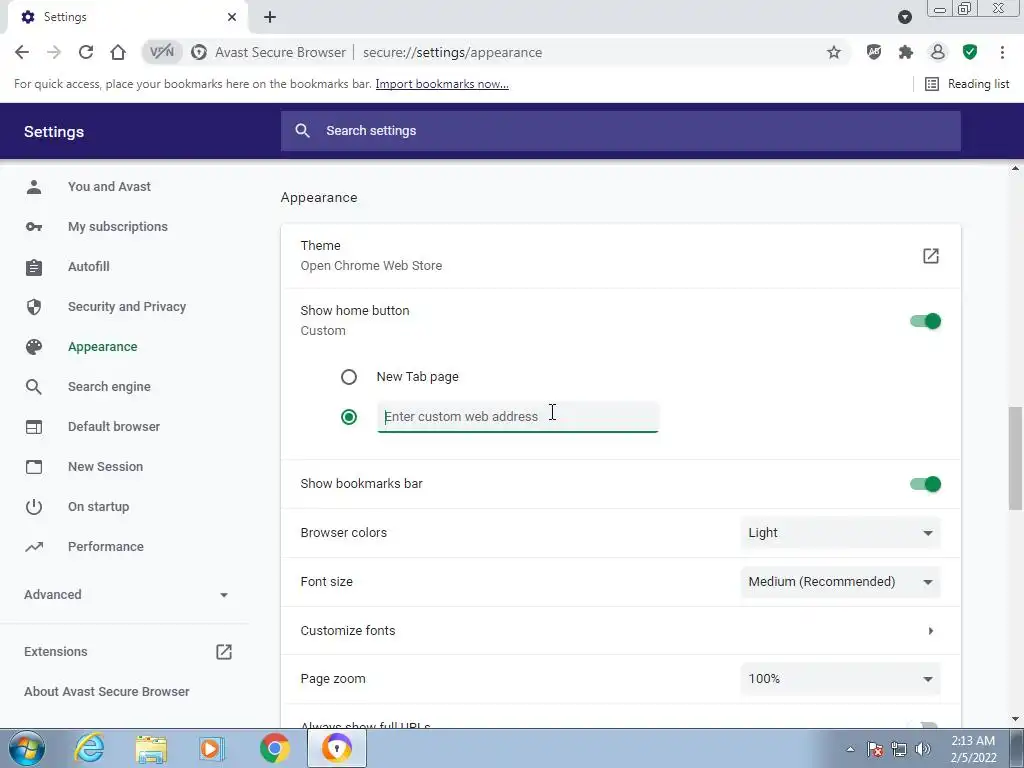Expand the Advanced section
1024x768 pixels.
click(126, 594)
